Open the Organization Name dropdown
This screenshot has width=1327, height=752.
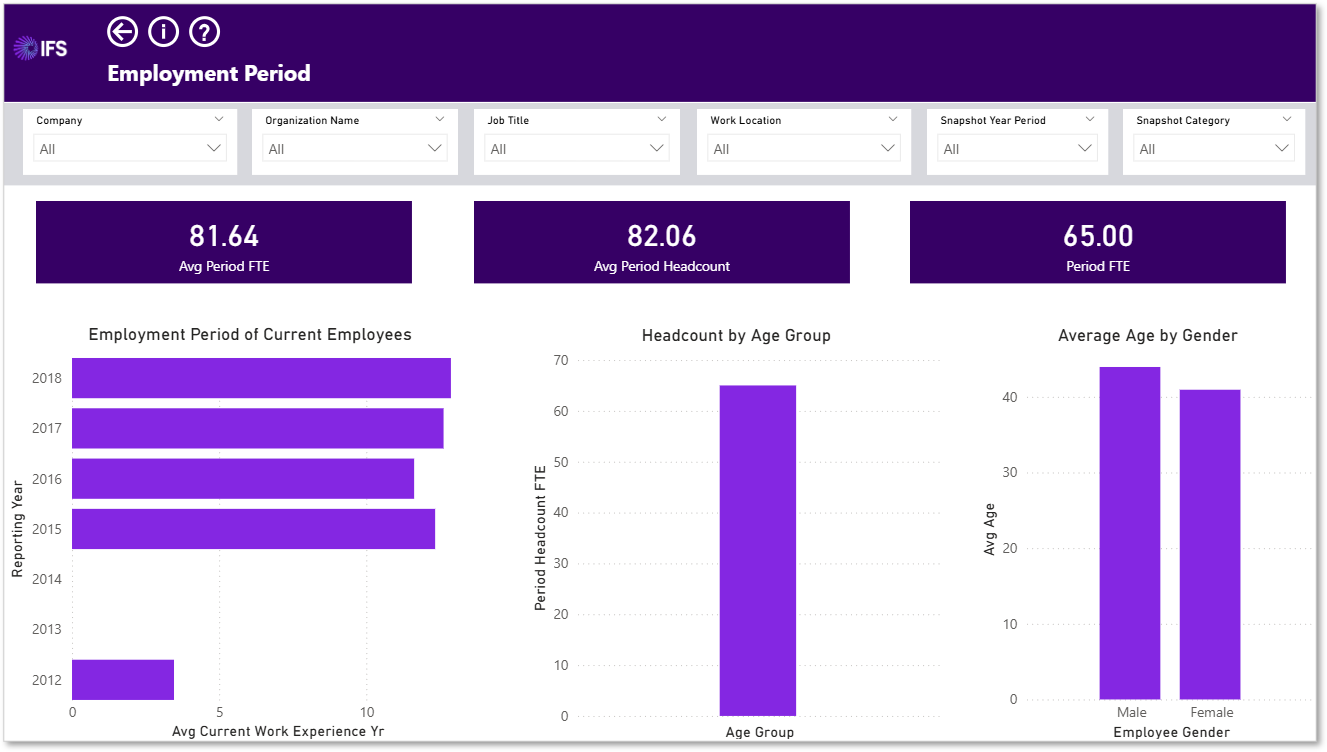(354, 149)
